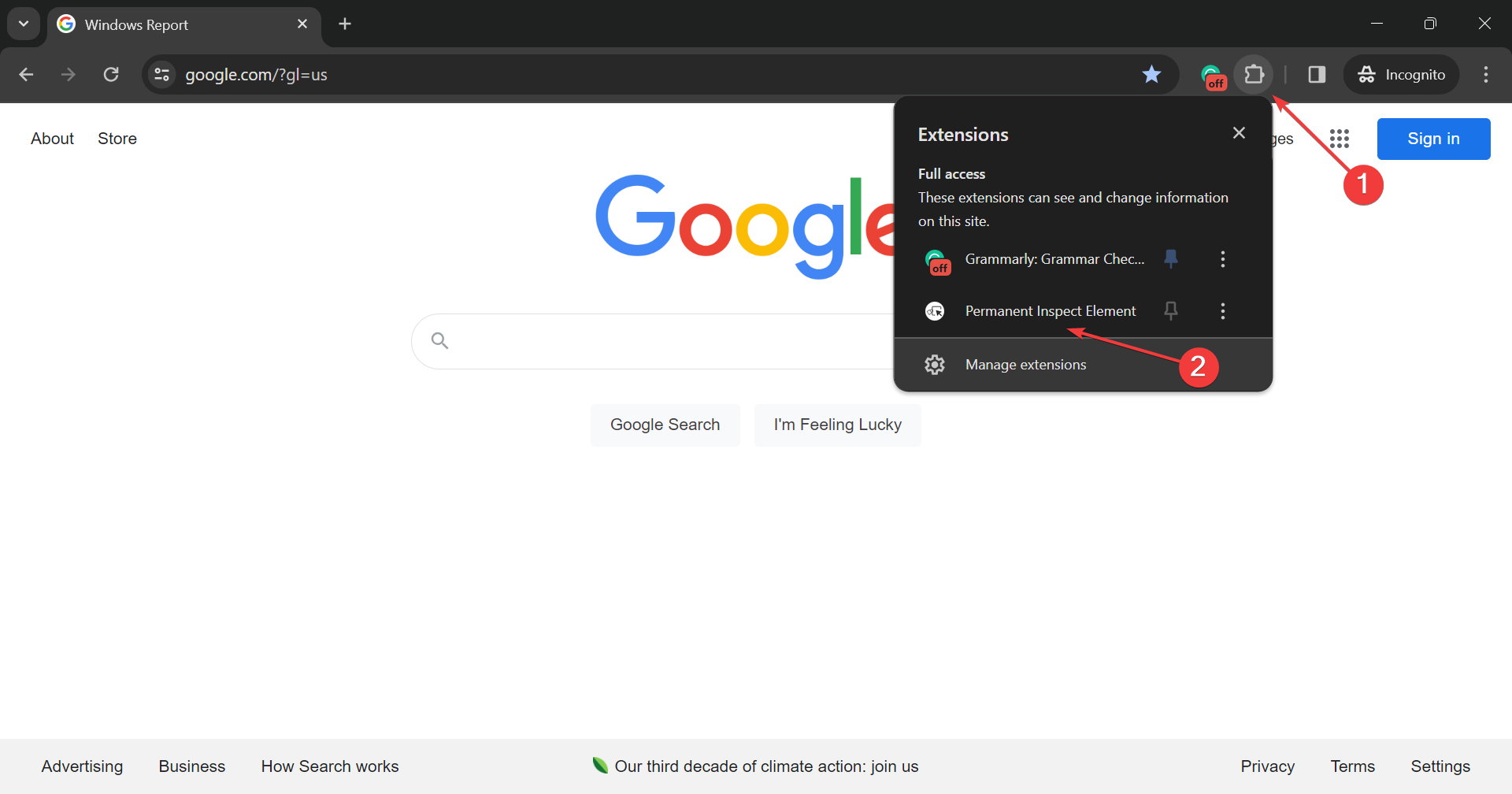The height and width of the screenshot is (794, 1512).
Task: Minimize the Chrome window
Action: tap(1377, 24)
